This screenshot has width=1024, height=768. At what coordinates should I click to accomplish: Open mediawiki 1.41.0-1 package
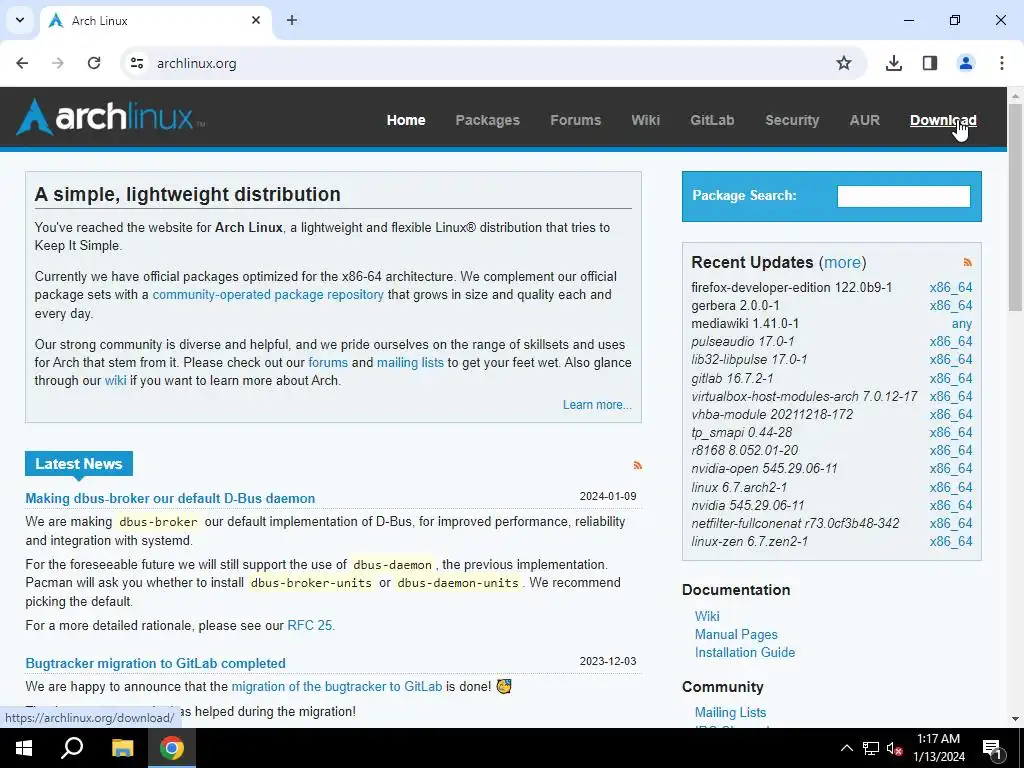(745, 324)
